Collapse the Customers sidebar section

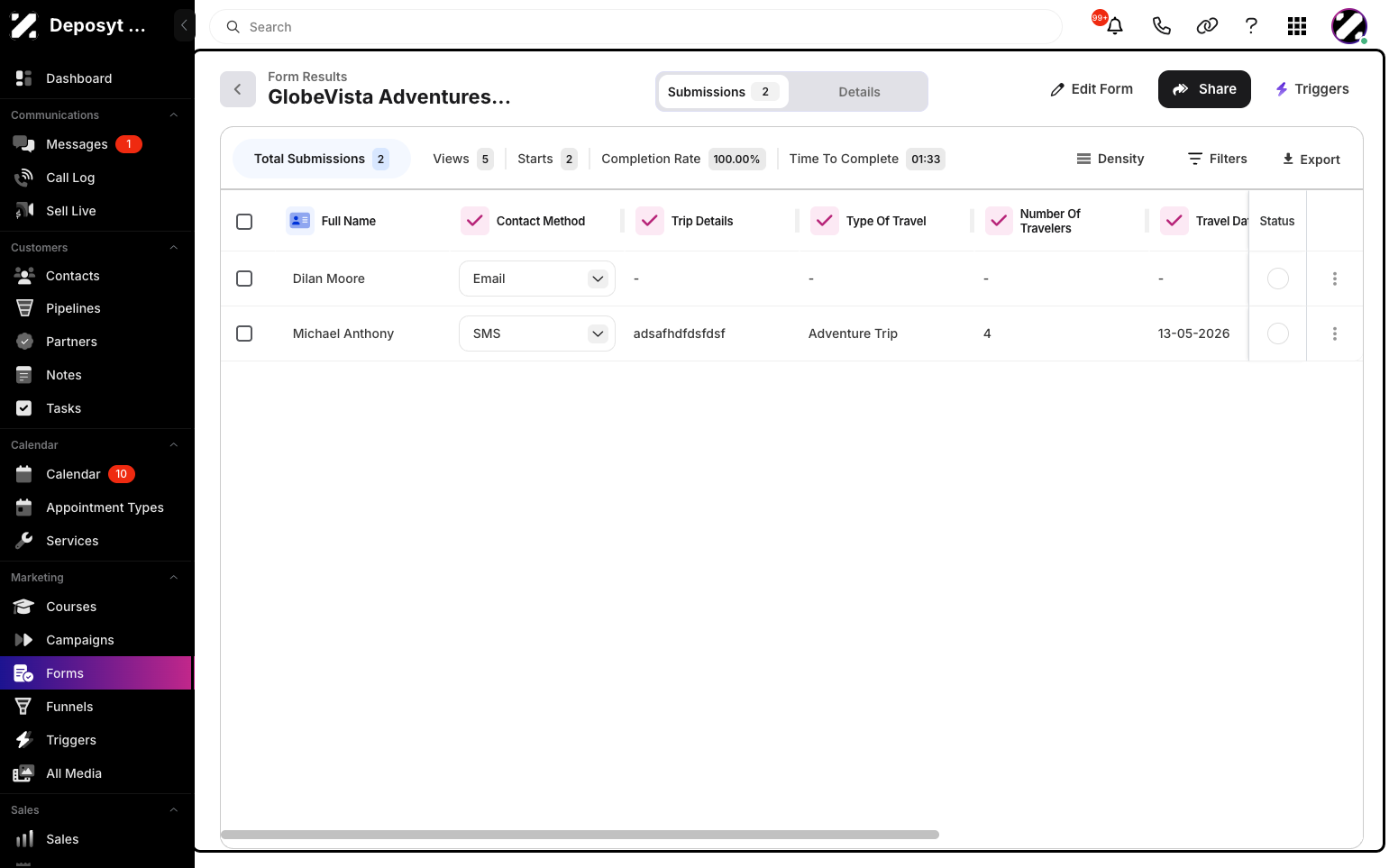click(x=174, y=248)
